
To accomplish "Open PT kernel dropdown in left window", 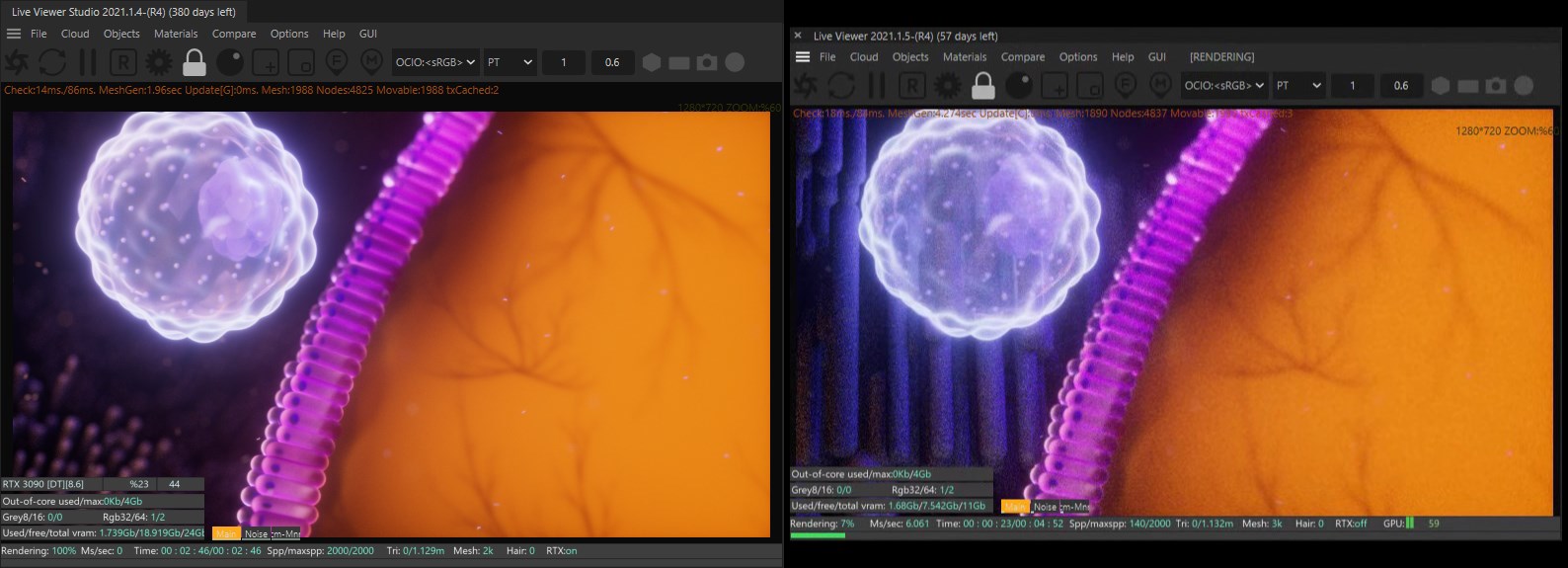I will (510, 62).
